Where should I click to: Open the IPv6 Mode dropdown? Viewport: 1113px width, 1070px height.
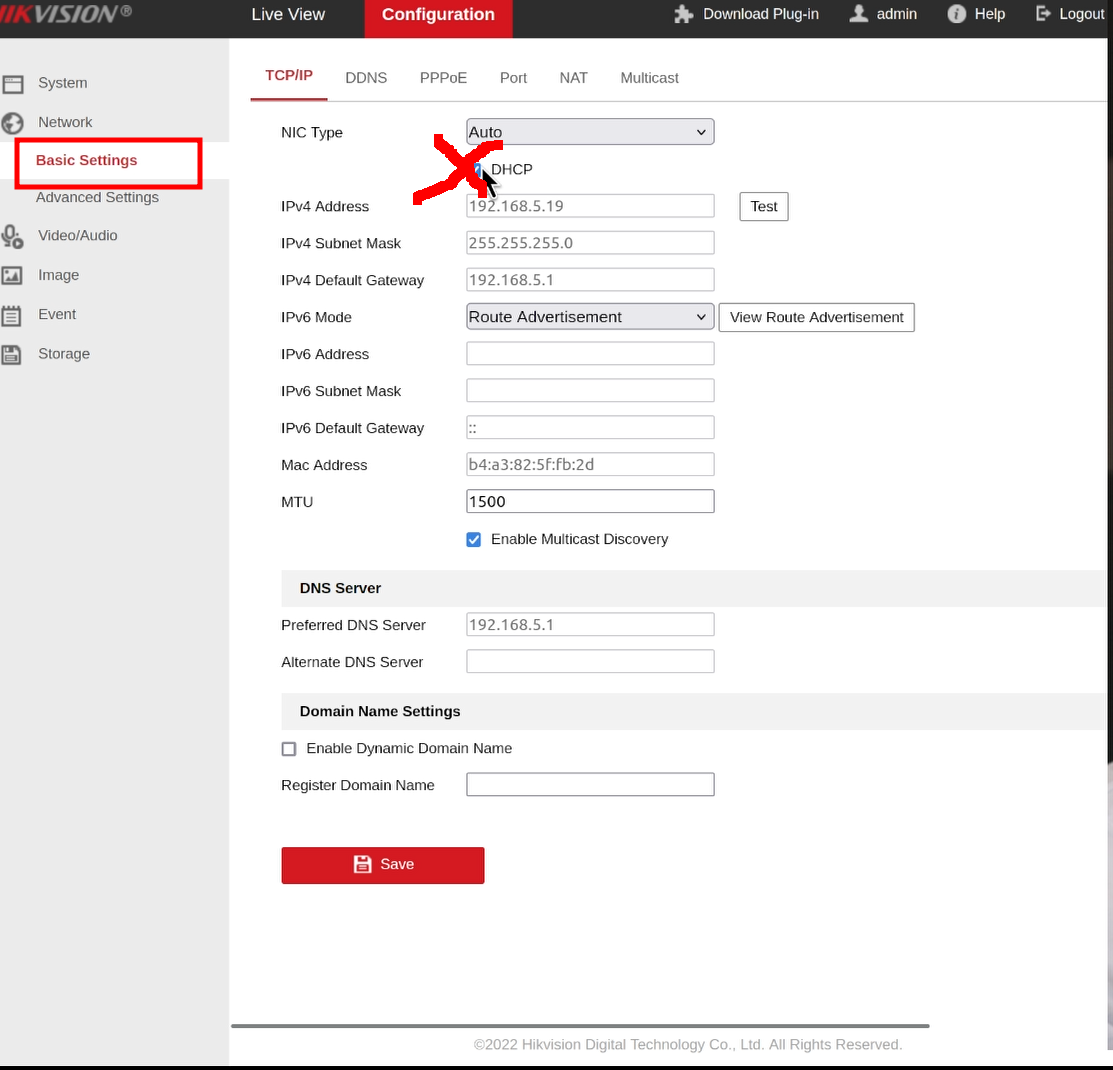coord(590,317)
